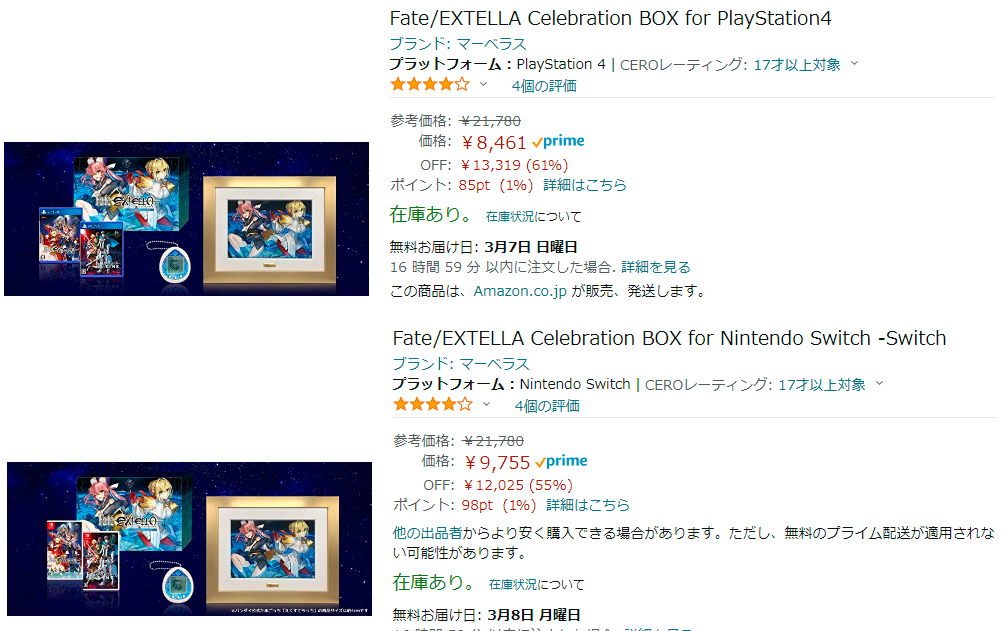Open Nintendo Switch Celebration BOX product title
1005x631 pixels.
point(668,338)
